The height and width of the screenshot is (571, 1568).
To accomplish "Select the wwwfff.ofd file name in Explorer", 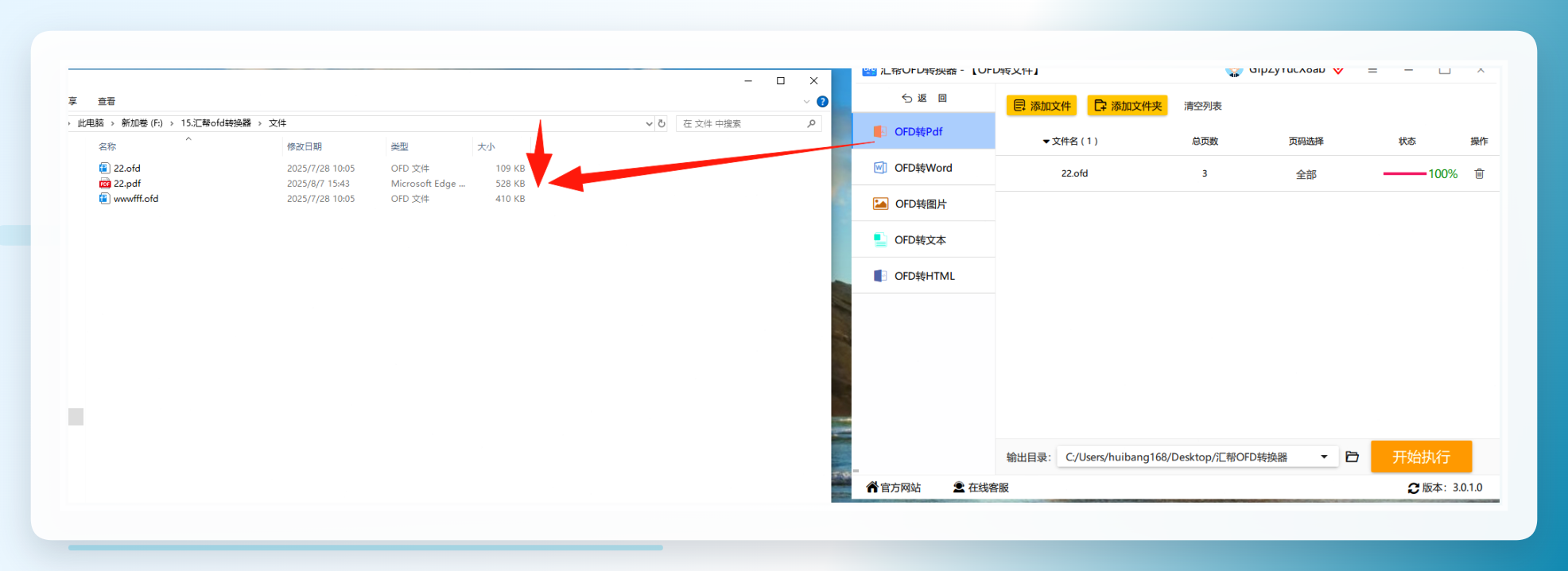I will click(x=136, y=198).
